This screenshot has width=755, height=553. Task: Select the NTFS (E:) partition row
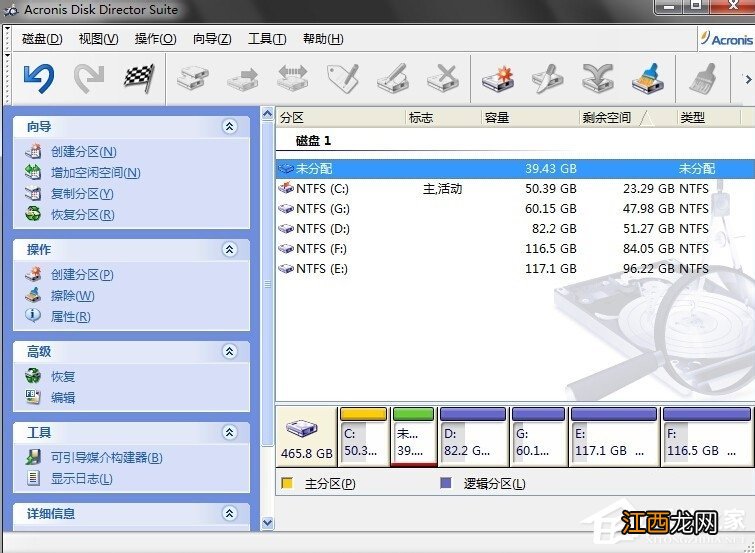(x=515, y=269)
